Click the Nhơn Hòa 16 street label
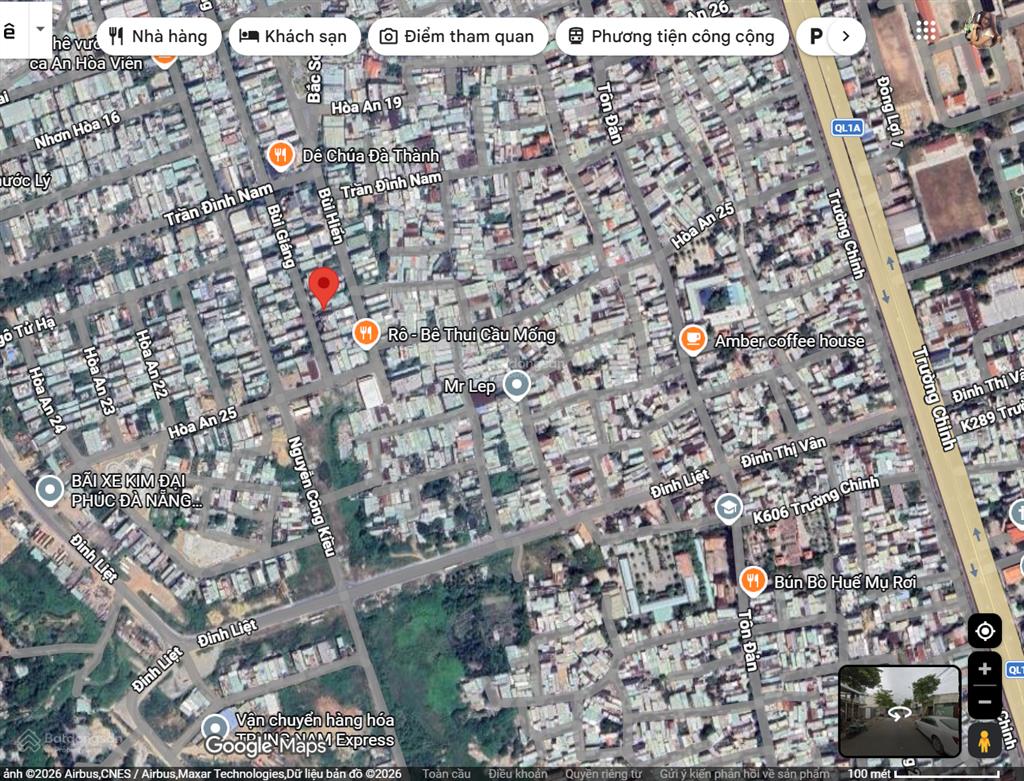Viewport: 1024px width, 781px height. (78, 129)
